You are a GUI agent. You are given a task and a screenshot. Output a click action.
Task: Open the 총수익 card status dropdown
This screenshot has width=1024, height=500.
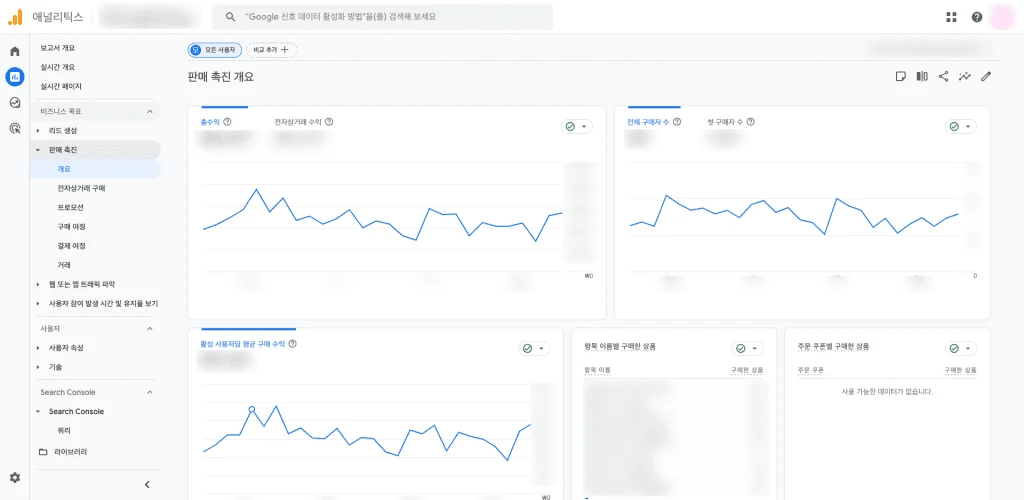[576, 127]
